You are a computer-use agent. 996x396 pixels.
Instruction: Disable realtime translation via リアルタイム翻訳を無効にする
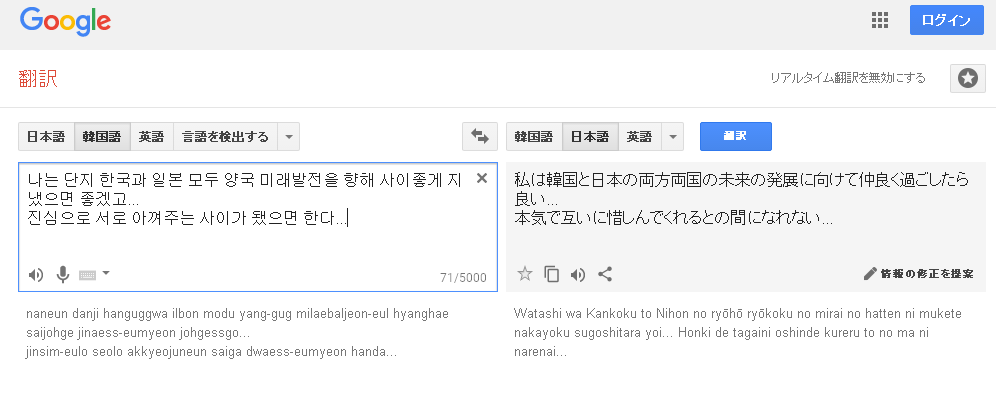pos(847,78)
